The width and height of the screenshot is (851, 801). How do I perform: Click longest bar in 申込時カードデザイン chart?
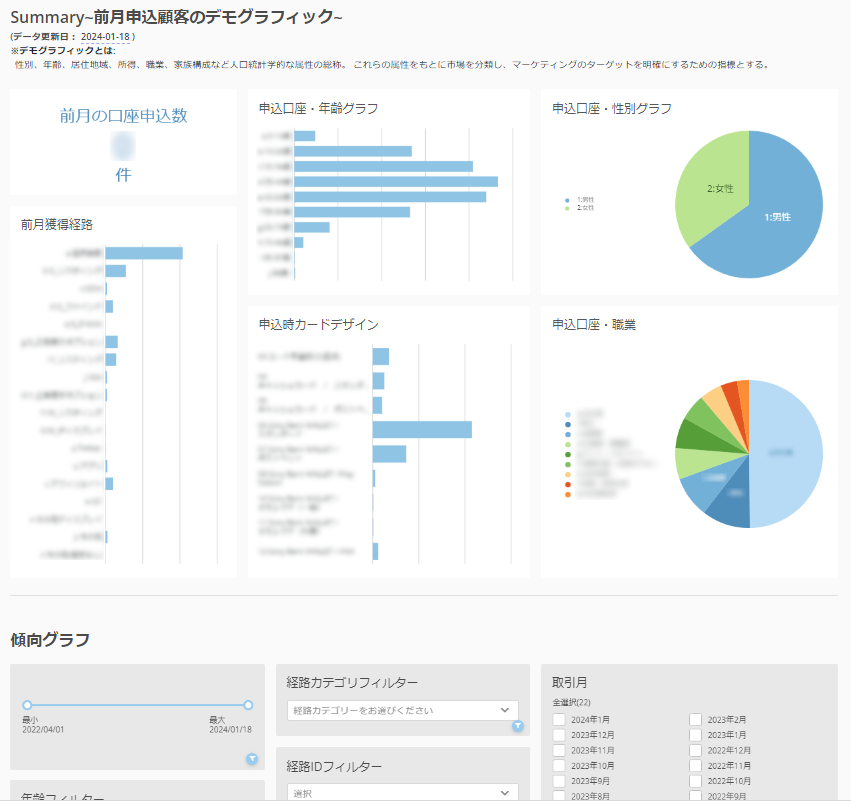tap(422, 429)
